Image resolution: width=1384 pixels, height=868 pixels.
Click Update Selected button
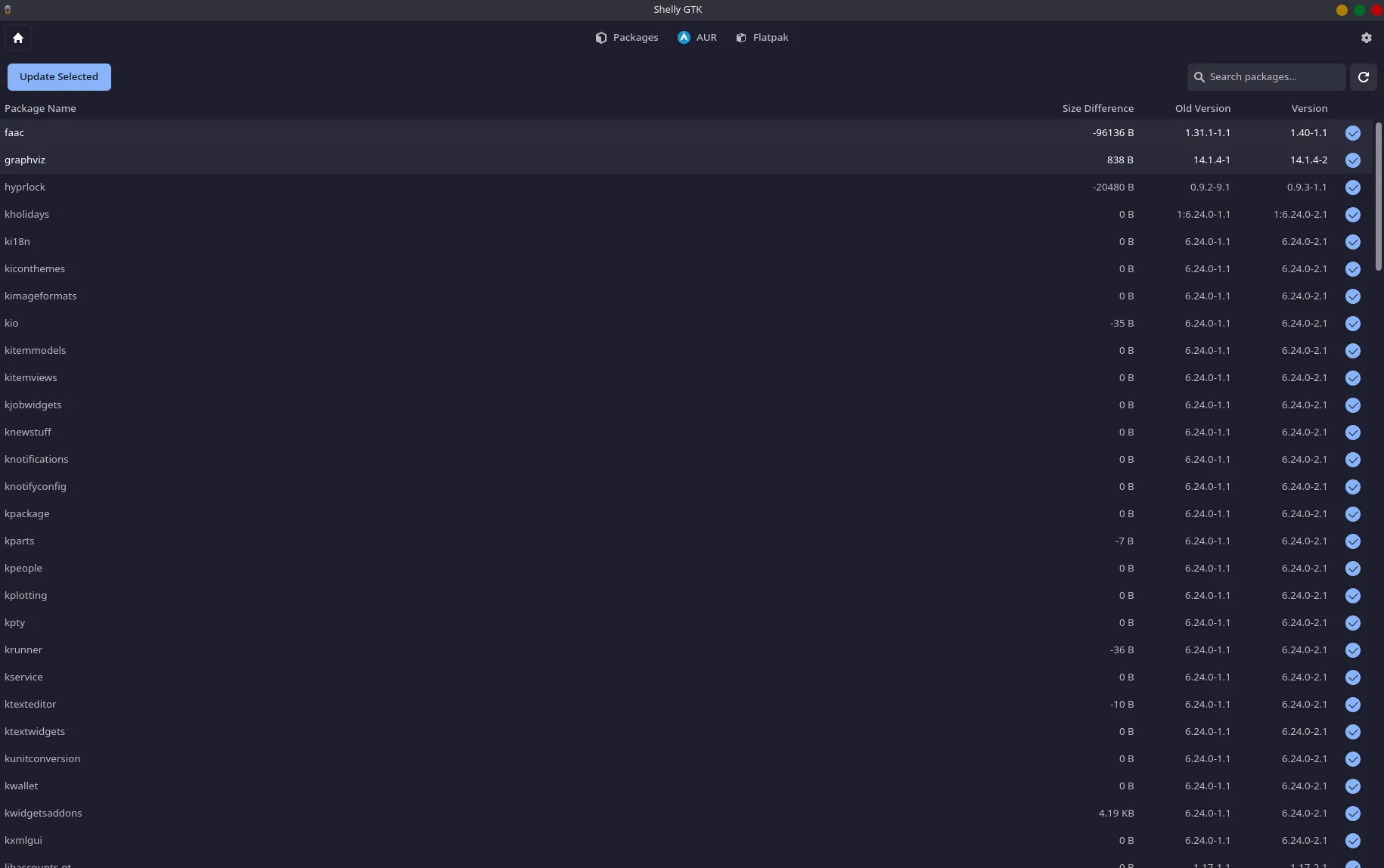(59, 77)
